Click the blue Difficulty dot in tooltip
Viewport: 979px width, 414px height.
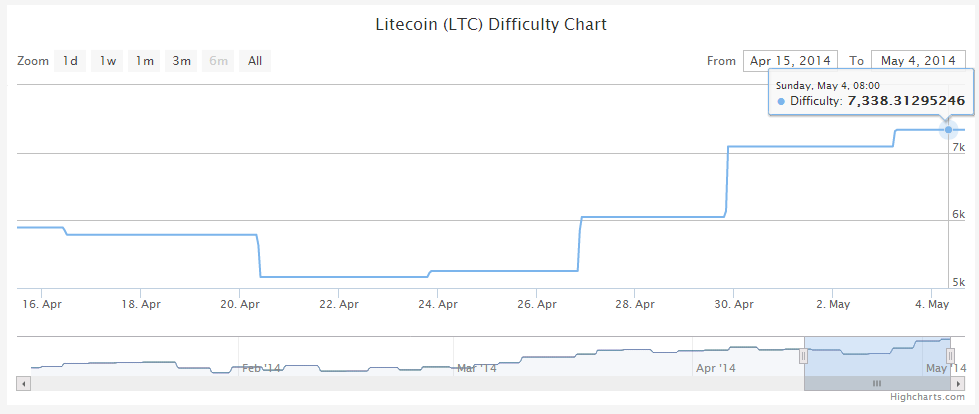coord(781,101)
